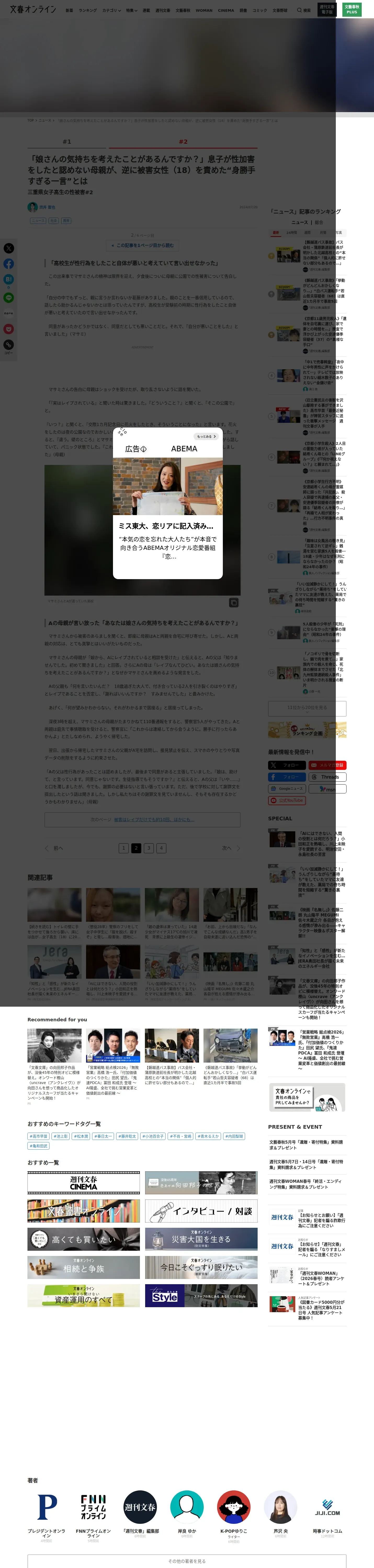The width and height of the screenshot is (374, 1568).
Task: Open 文春野球 in the top navigation
Action: (x=280, y=10)
